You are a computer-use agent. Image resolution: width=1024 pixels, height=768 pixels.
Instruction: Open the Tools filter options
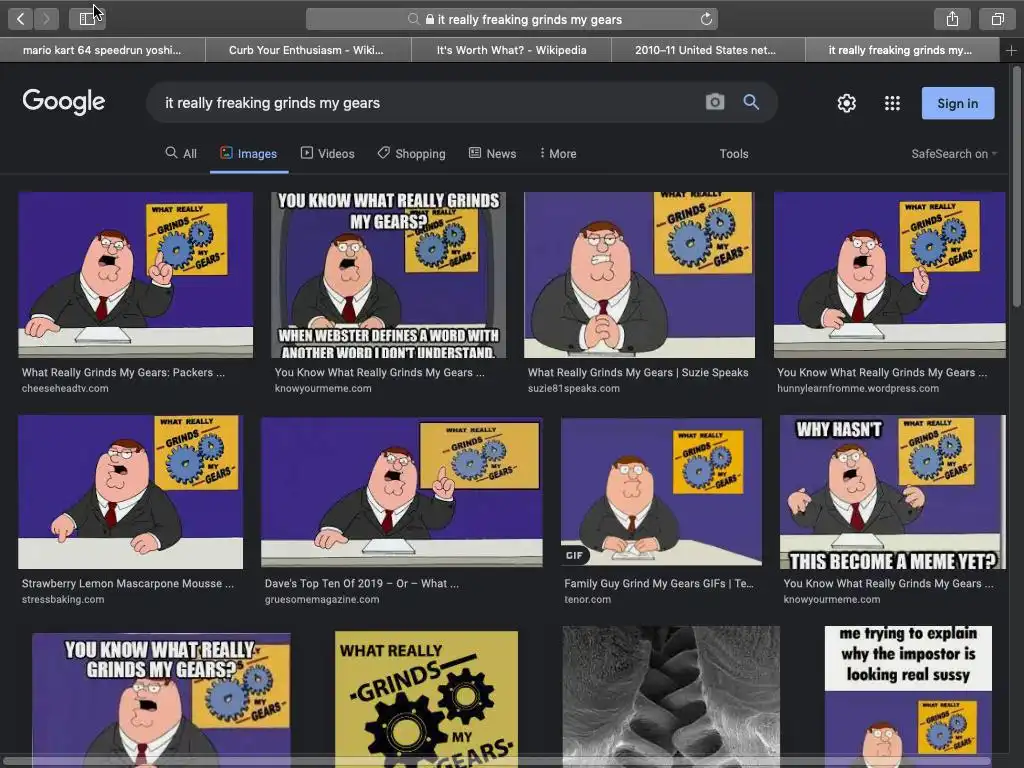(x=734, y=153)
